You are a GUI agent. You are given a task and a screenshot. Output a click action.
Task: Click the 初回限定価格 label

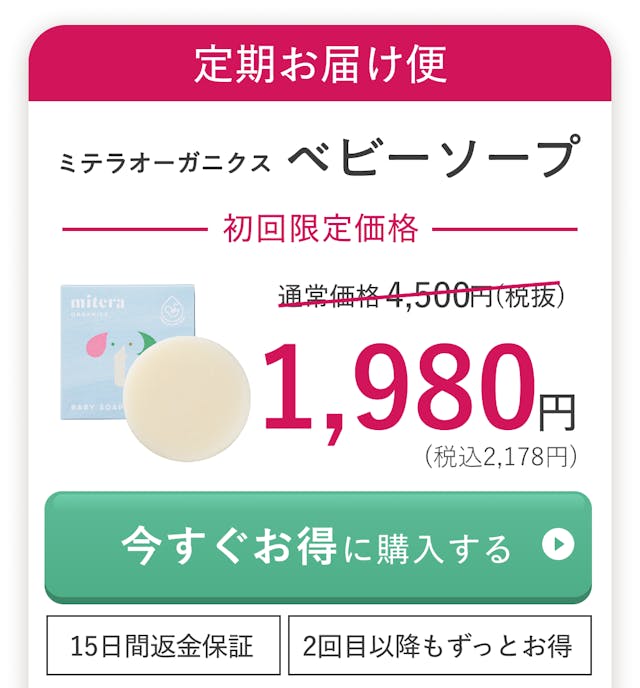point(320,229)
